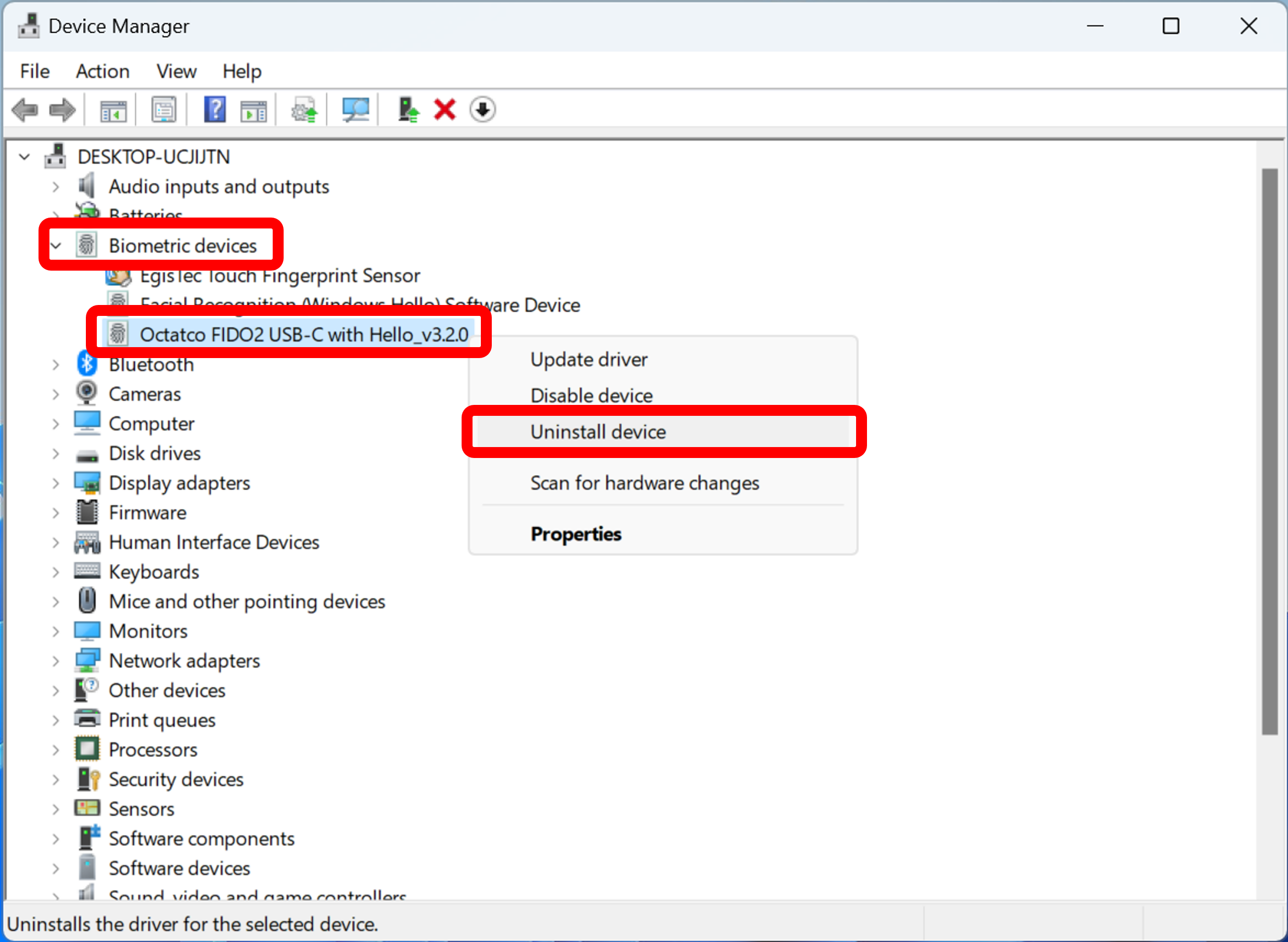1288x942 pixels.
Task: Click the blue question mark Help icon
Action: point(215,109)
